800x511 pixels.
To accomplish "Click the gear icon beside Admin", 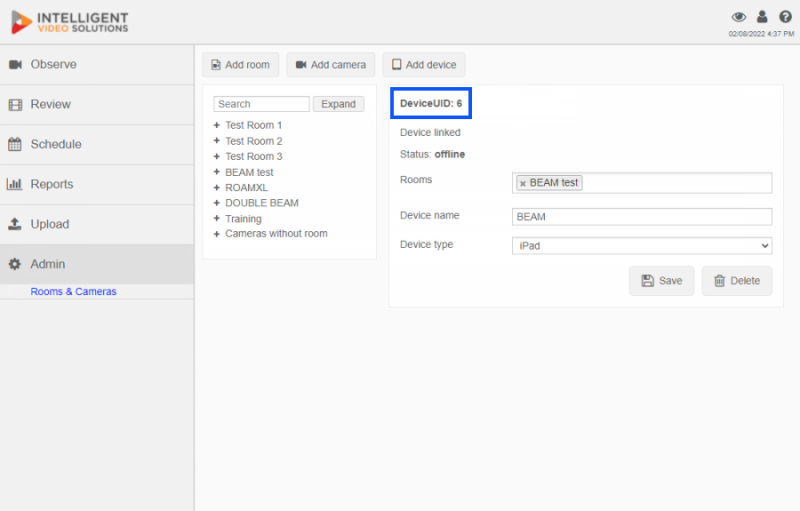I will coord(15,264).
